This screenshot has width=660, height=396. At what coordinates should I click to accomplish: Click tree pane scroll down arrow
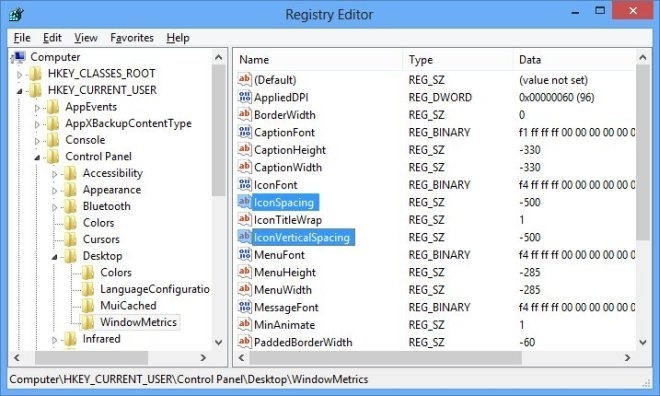pyautogui.click(x=218, y=342)
